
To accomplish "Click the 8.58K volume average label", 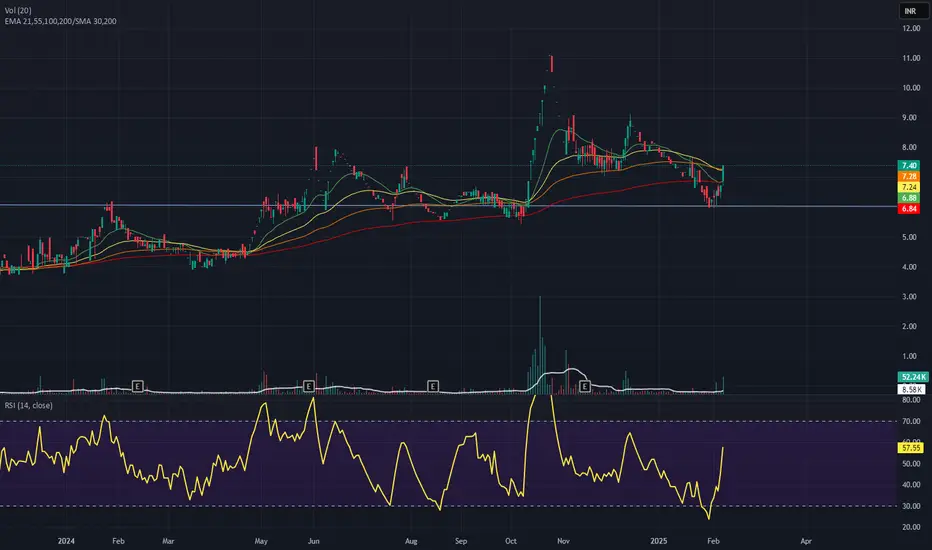I will click(x=911, y=389).
